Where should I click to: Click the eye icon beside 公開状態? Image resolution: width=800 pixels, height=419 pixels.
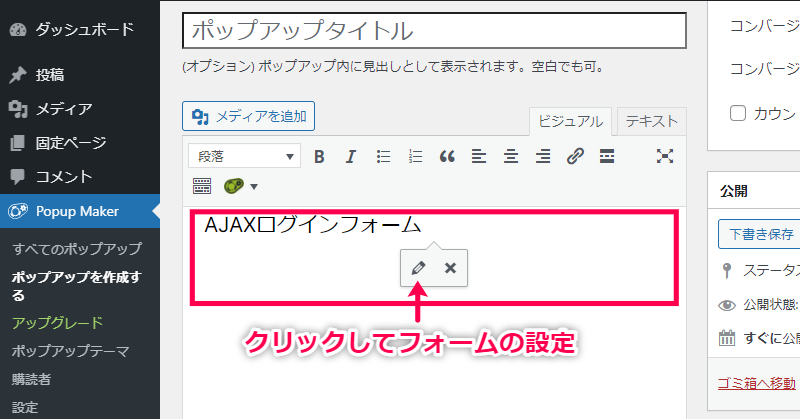click(727, 305)
